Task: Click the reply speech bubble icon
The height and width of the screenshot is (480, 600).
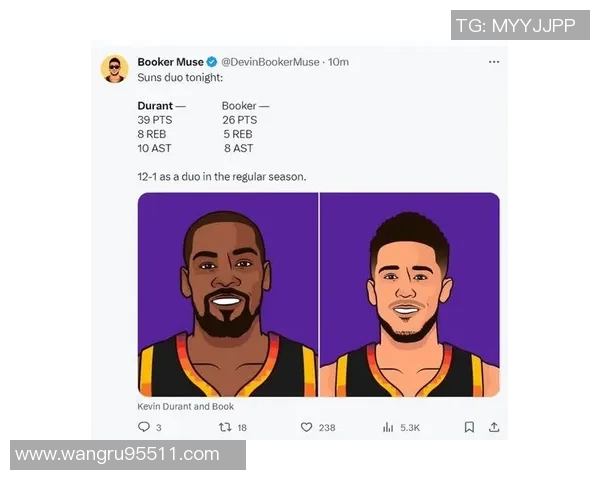Action: (144, 427)
